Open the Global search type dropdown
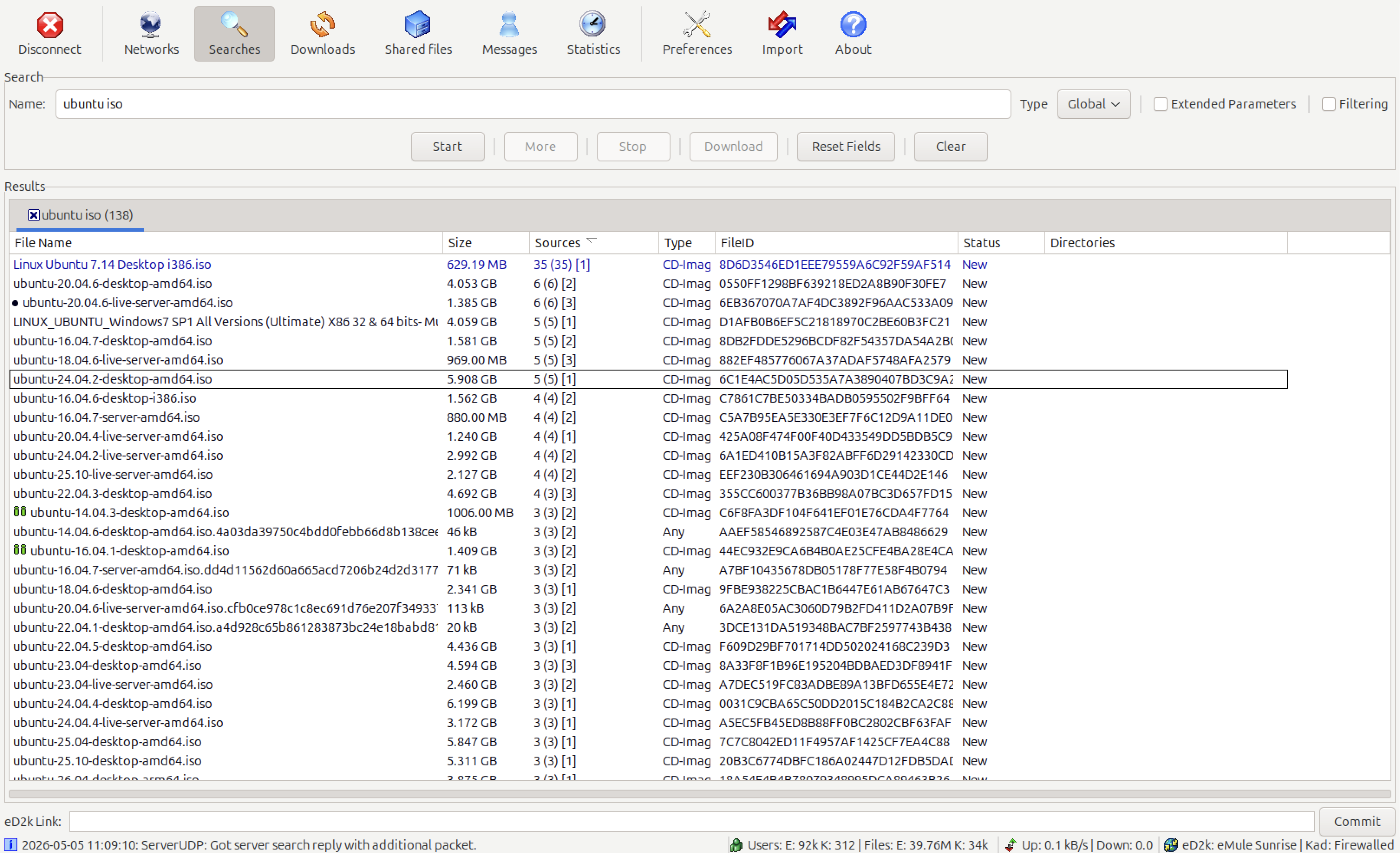Viewport: 1400px width, 853px height. click(x=1093, y=104)
